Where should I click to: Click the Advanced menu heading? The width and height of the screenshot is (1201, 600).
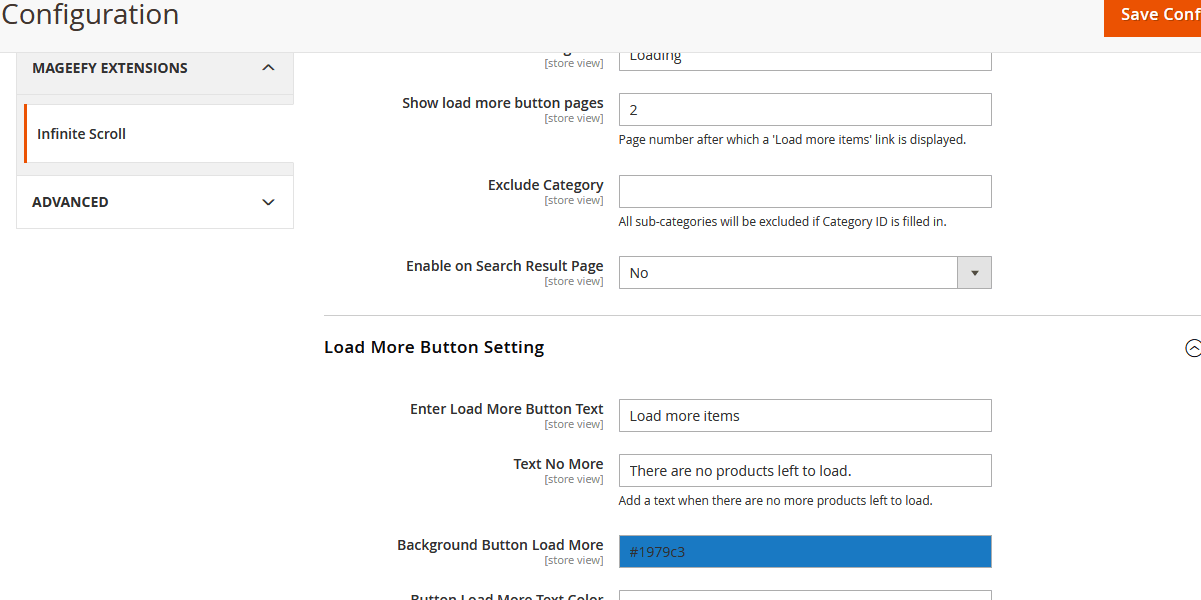(71, 202)
